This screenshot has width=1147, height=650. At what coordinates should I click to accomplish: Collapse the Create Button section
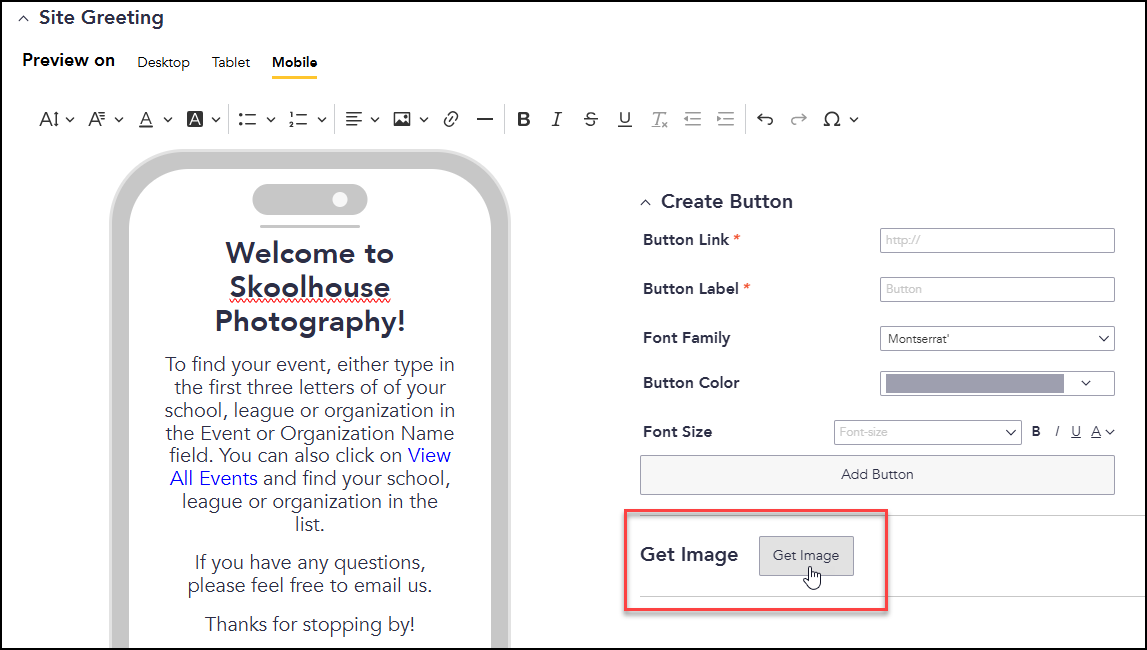click(645, 203)
